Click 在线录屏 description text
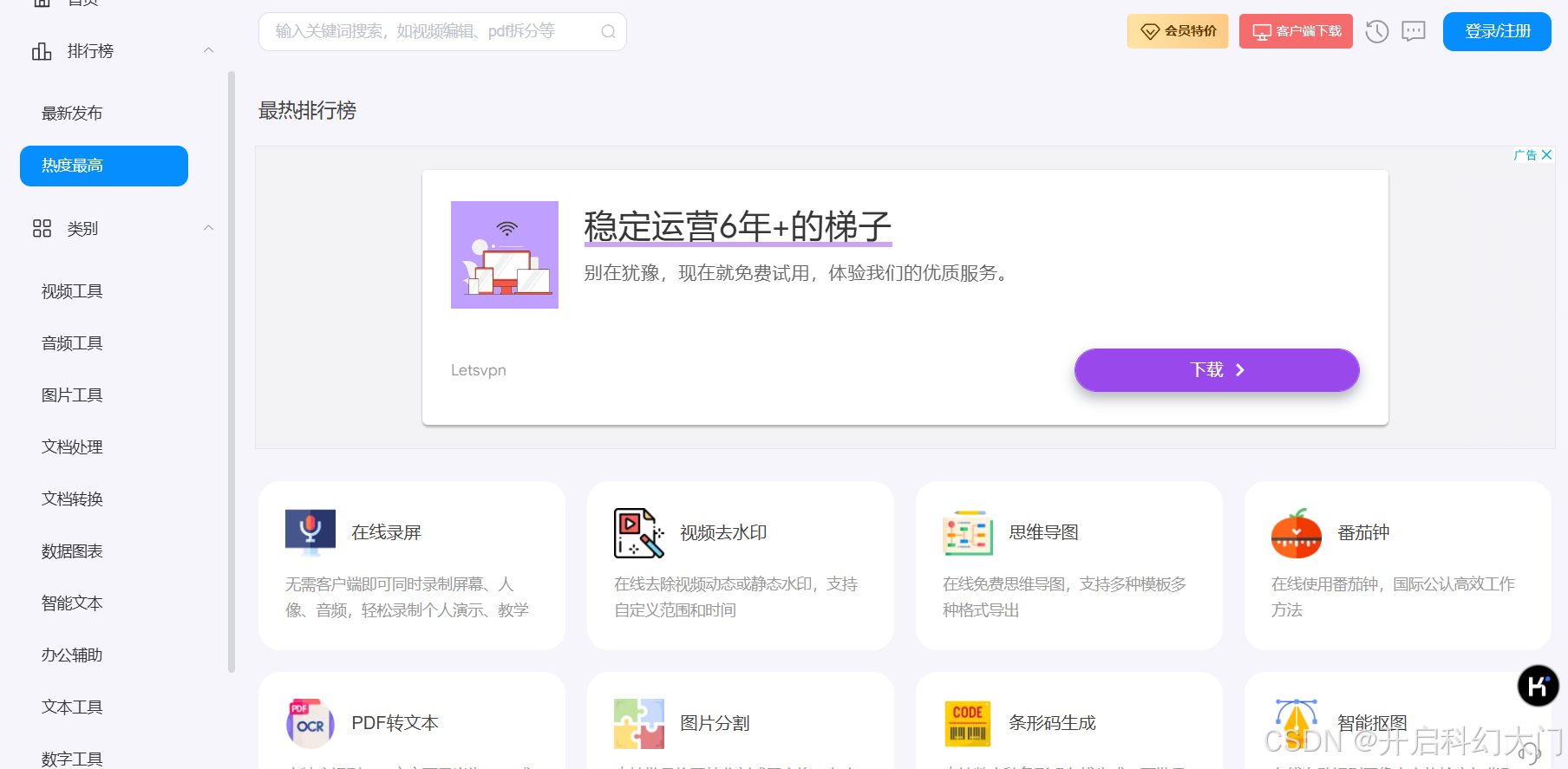The height and width of the screenshot is (769, 1568). (408, 597)
